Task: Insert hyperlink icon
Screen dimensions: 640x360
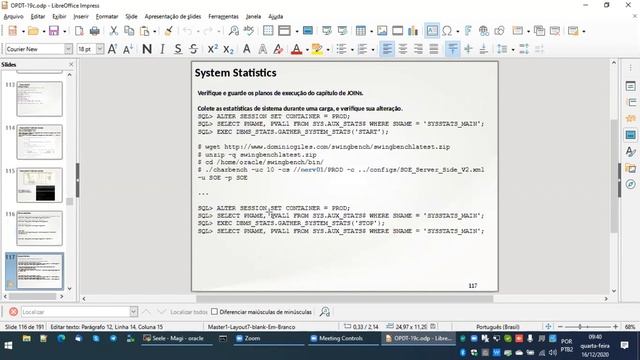Action: click(x=484, y=31)
